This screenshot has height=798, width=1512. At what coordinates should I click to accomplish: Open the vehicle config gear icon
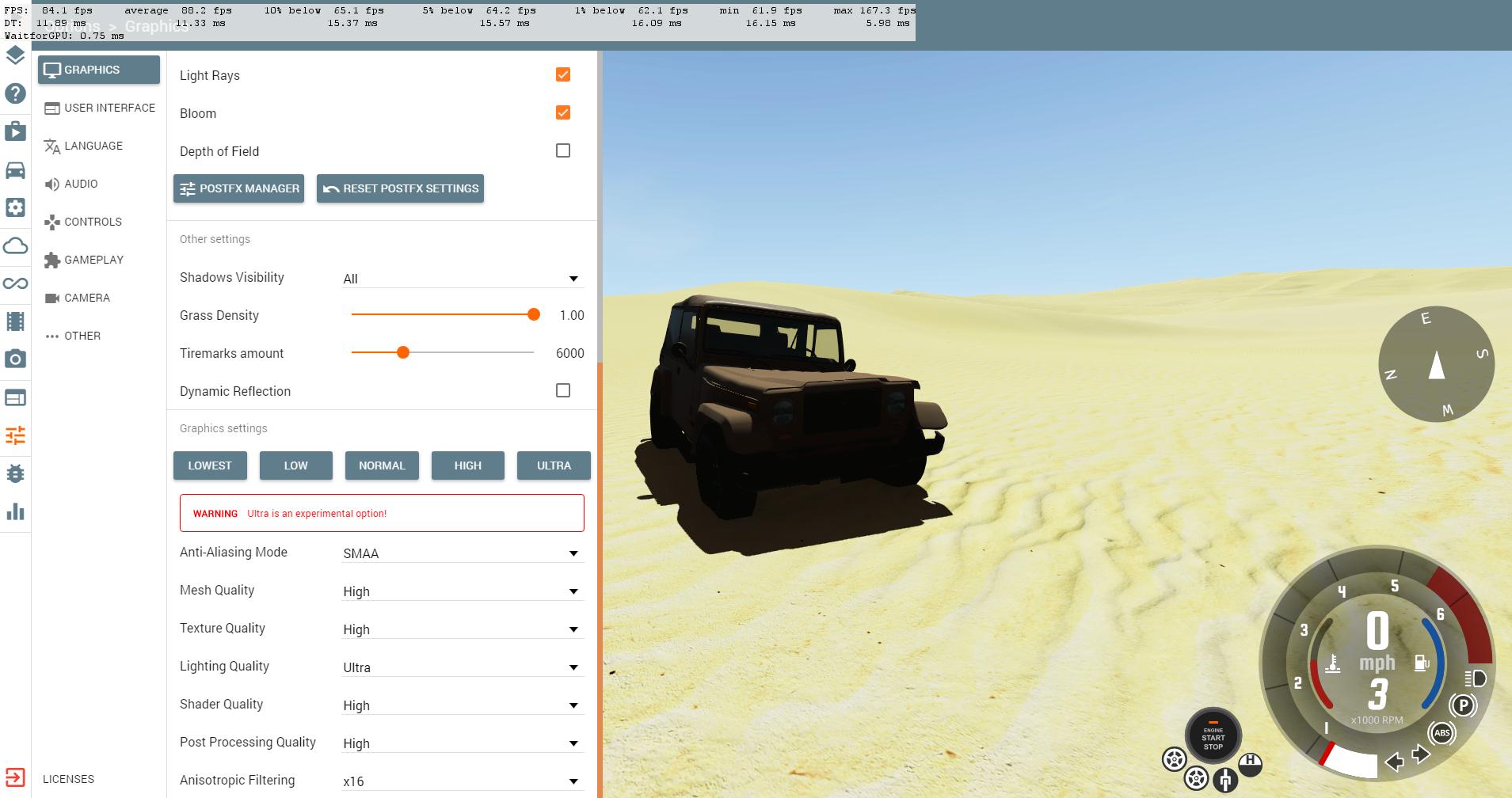(15, 207)
